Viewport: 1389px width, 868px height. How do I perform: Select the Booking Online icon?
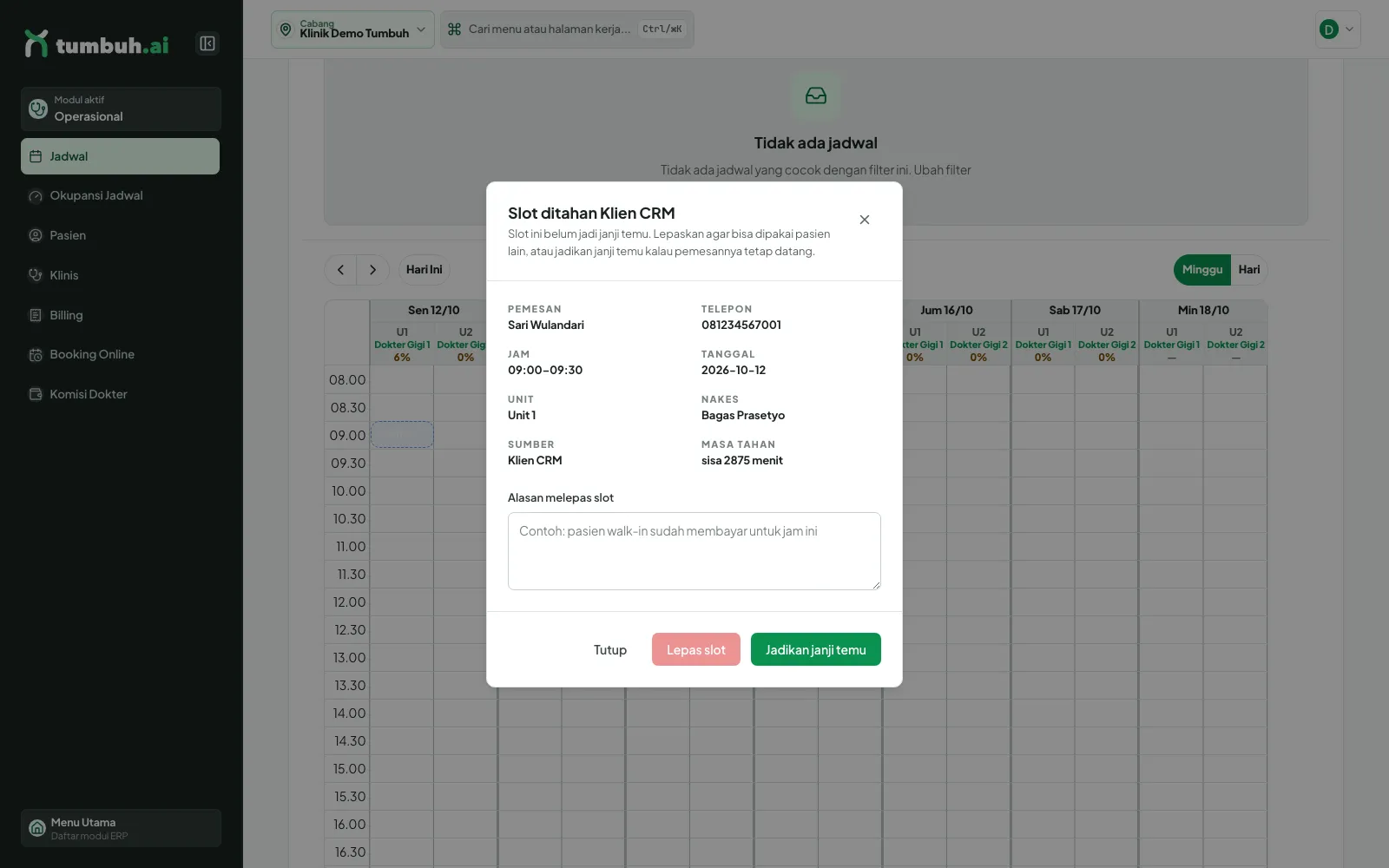click(36, 354)
